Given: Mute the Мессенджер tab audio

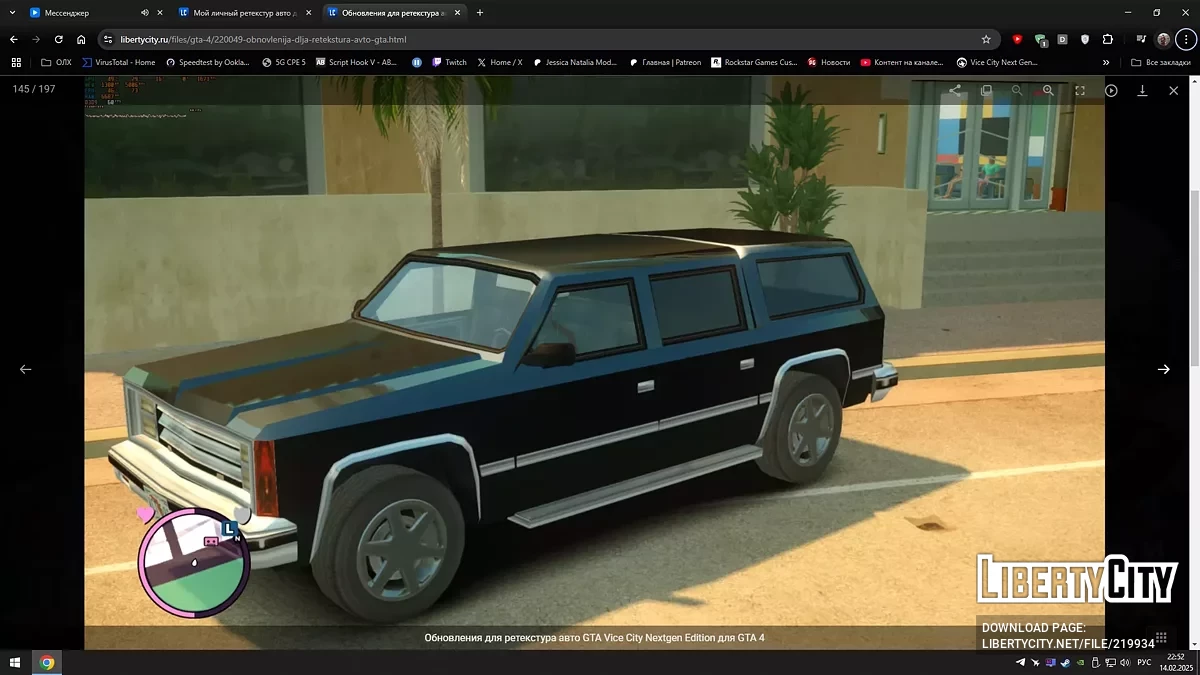Looking at the screenshot, I should (144, 13).
